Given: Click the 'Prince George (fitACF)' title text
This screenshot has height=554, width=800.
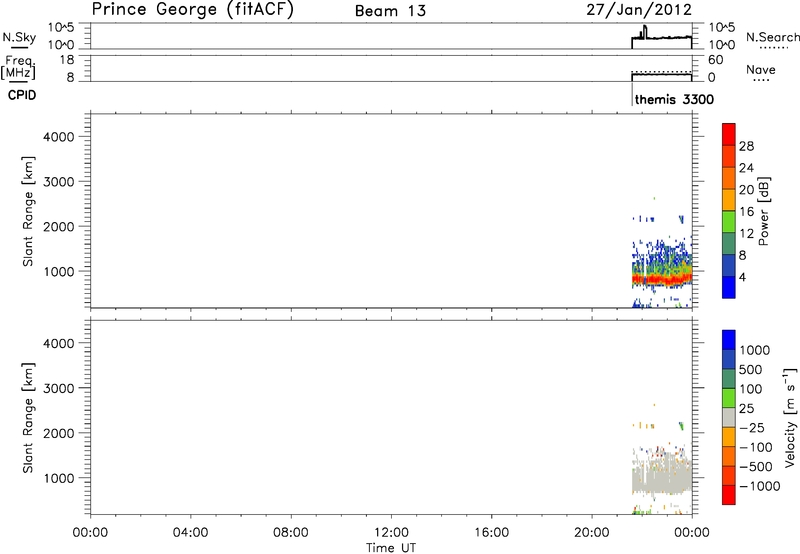Looking at the screenshot, I should point(192,9).
